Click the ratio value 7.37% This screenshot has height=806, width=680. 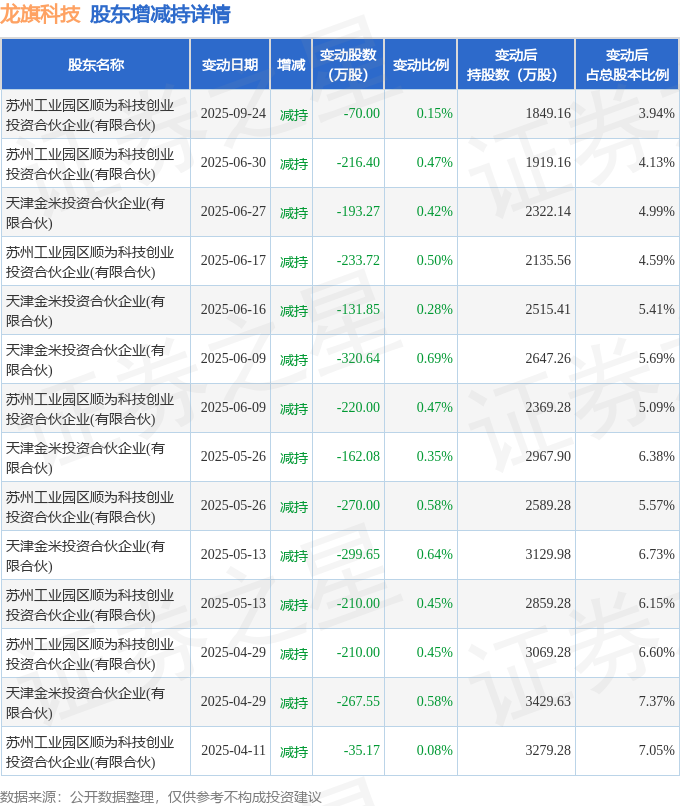coord(656,702)
